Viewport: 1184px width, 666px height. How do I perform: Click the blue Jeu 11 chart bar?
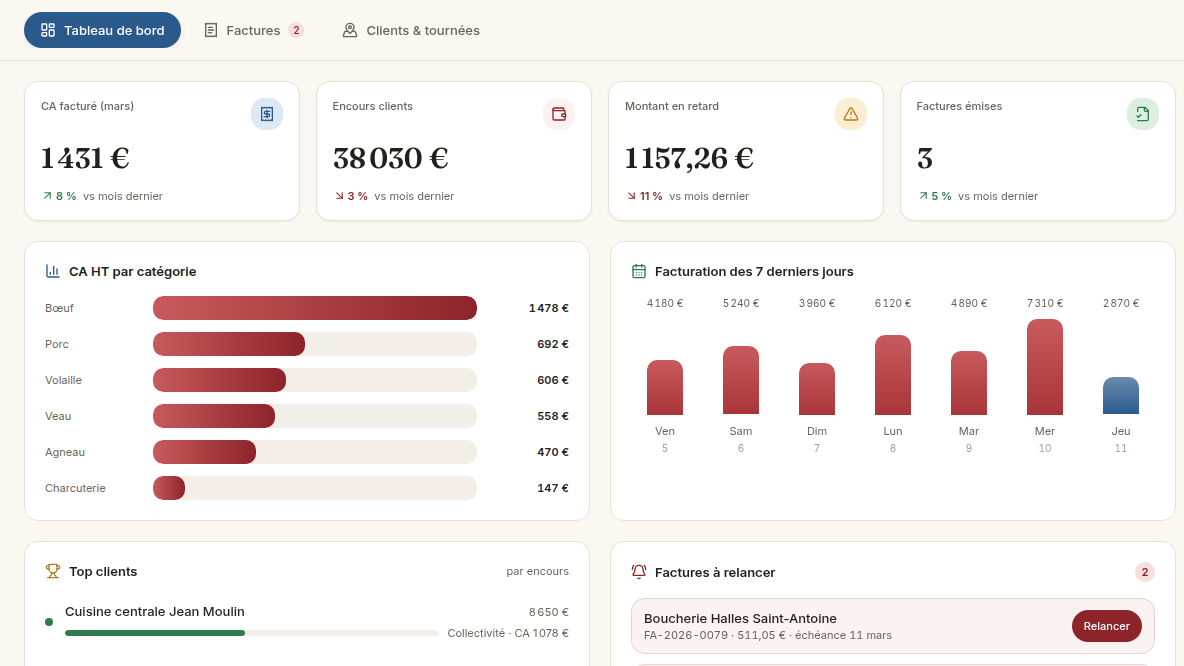1121,396
